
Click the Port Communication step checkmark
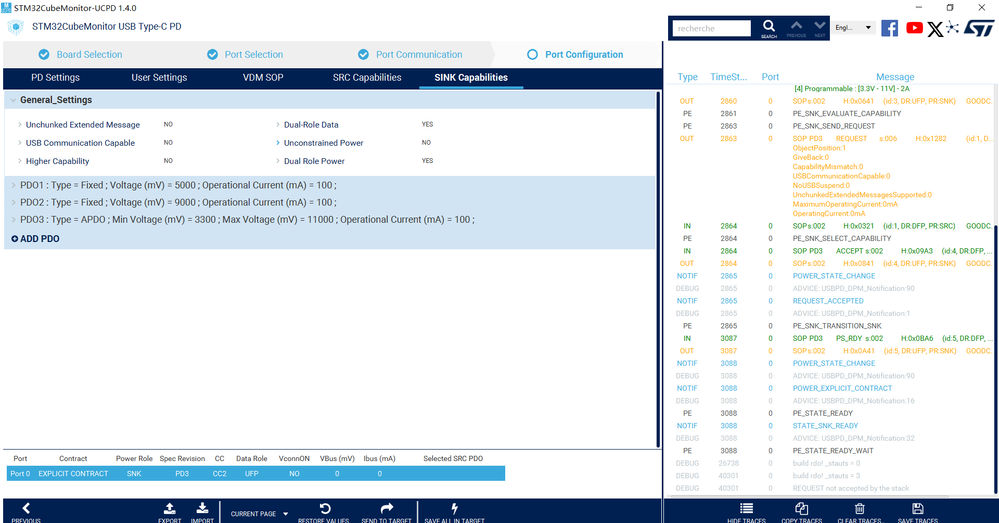pyautogui.click(x=363, y=55)
